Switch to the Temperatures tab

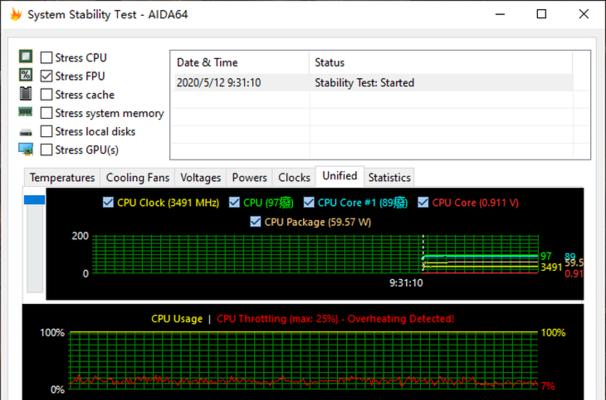(x=62, y=178)
